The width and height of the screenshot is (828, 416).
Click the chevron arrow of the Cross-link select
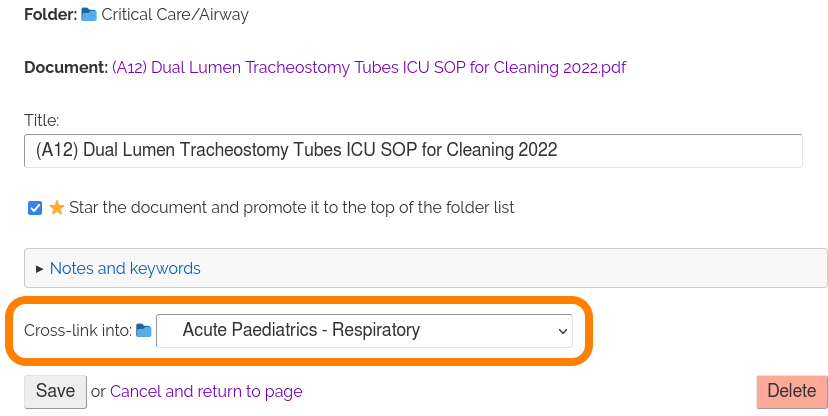coord(561,330)
